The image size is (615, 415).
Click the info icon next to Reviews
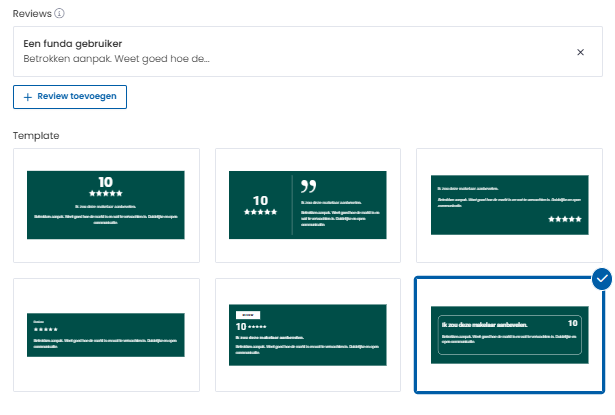(x=60, y=12)
